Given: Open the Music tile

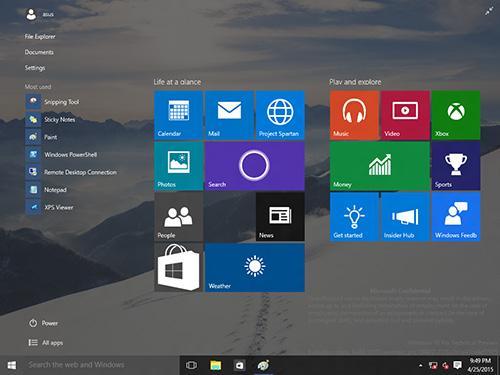Looking at the screenshot, I should pyautogui.click(x=354, y=115).
